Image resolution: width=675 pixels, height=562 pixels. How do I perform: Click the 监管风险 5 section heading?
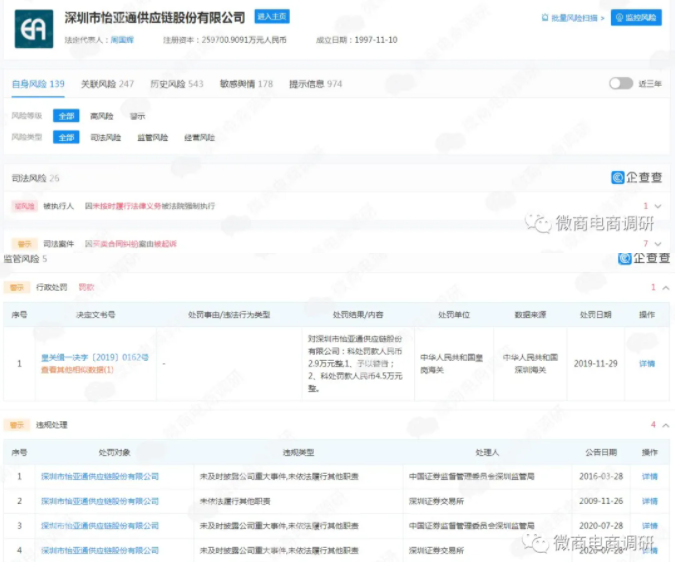pos(25,259)
